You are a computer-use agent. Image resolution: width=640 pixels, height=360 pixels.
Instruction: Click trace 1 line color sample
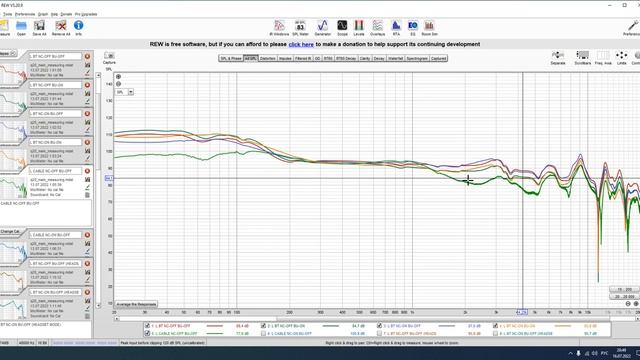(x=215, y=326)
